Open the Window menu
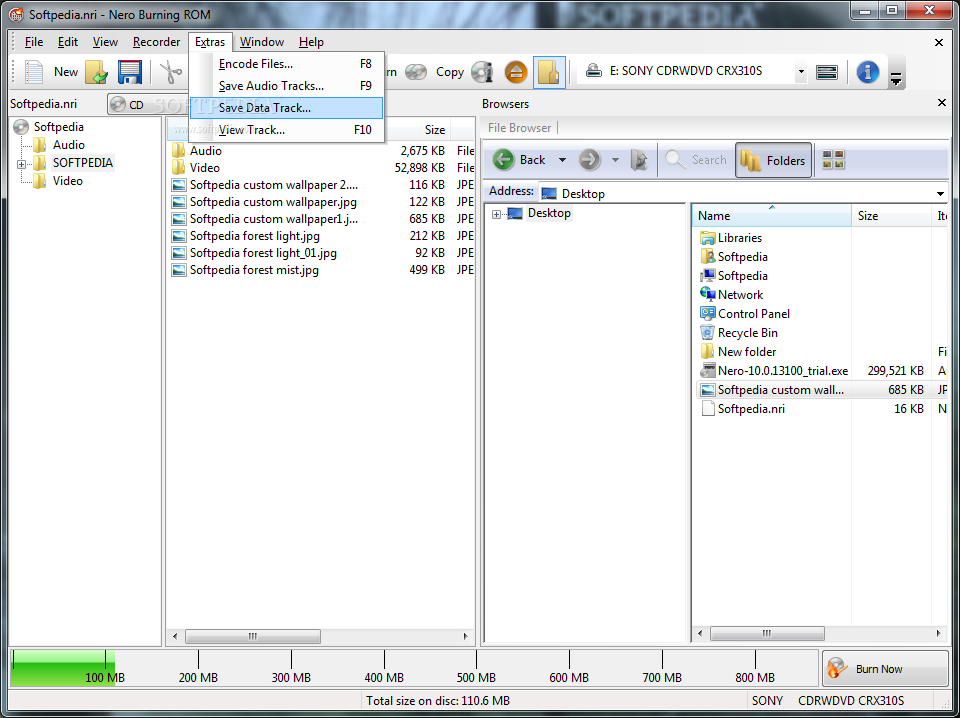 tap(262, 42)
